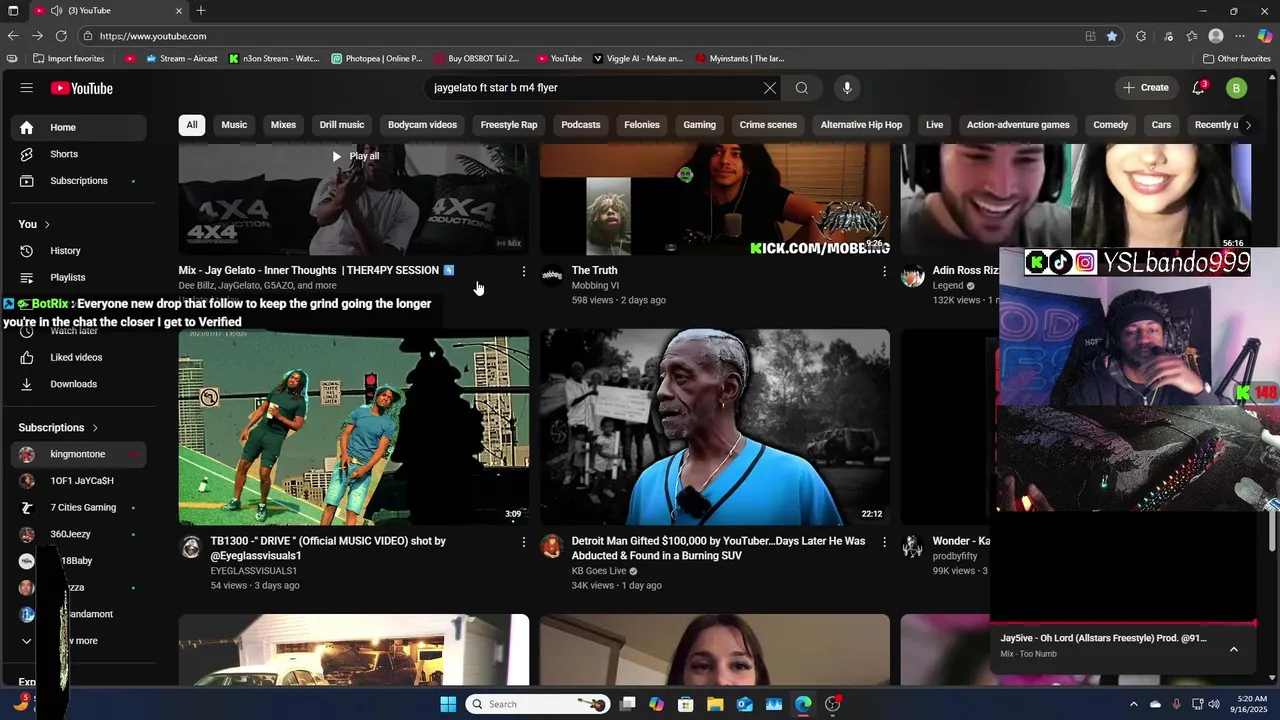The height and width of the screenshot is (720, 1280).
Task: Open EYEGLASSVISUALS1 channel avatar
Action: (x=190, y=547)
